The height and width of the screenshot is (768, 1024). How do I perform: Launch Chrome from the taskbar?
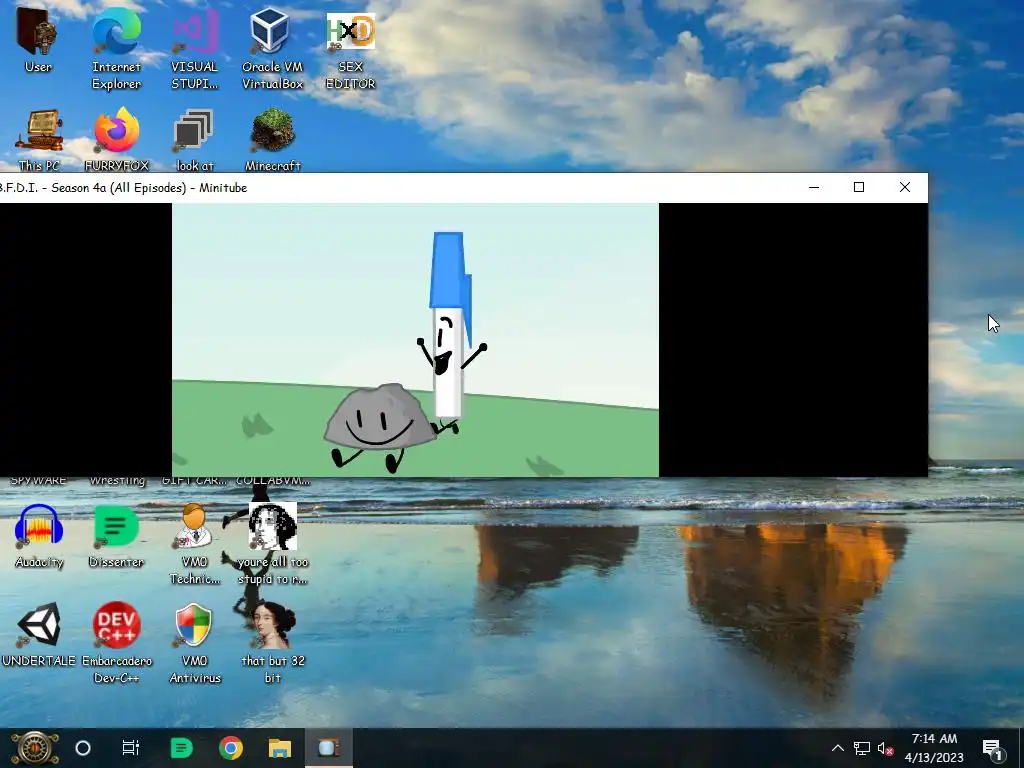point(231,748)
